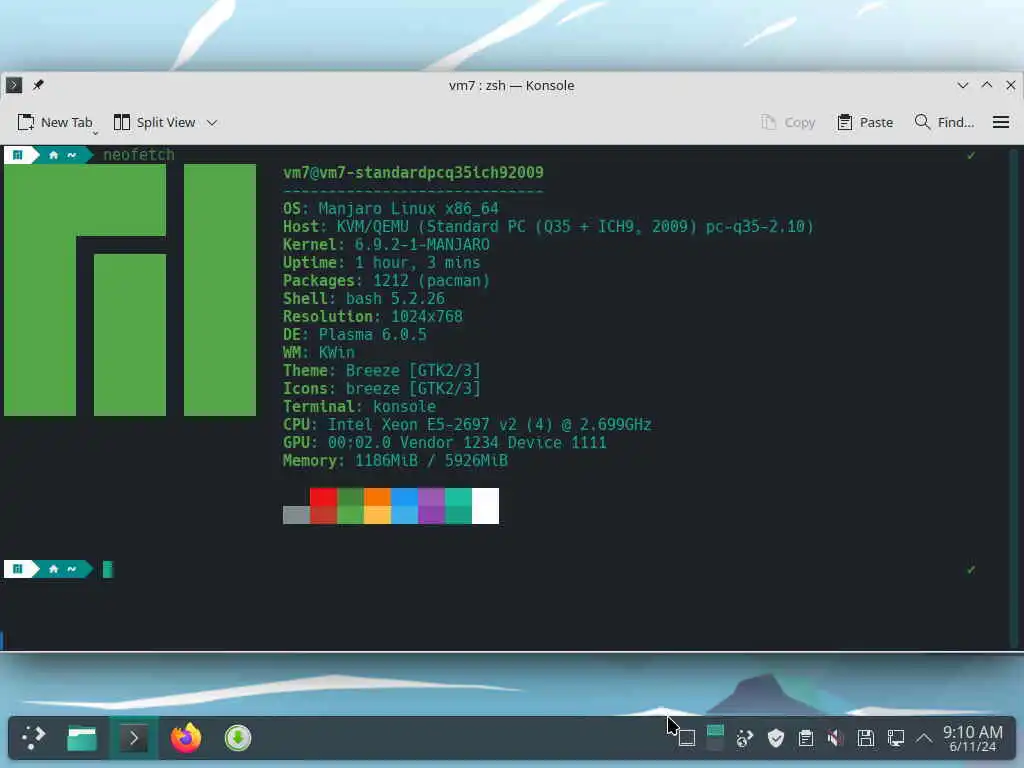Screen dimensions: 1024x768
Task: Click the 'neofetch' command text
Action: tap(139, 155)
